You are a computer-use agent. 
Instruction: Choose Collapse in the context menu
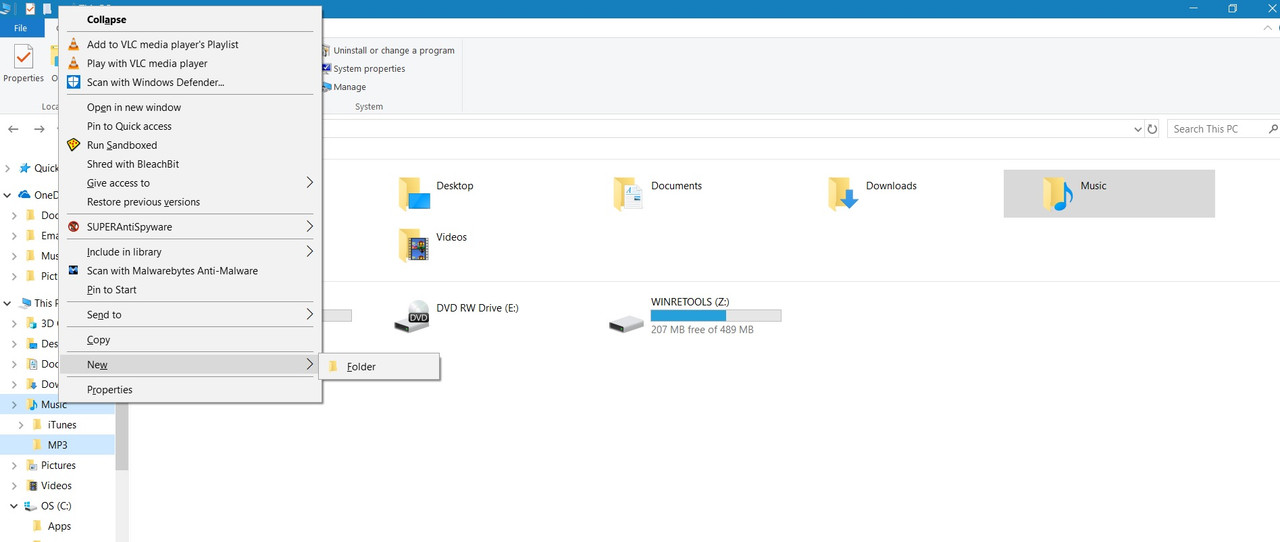click(190, 19)
